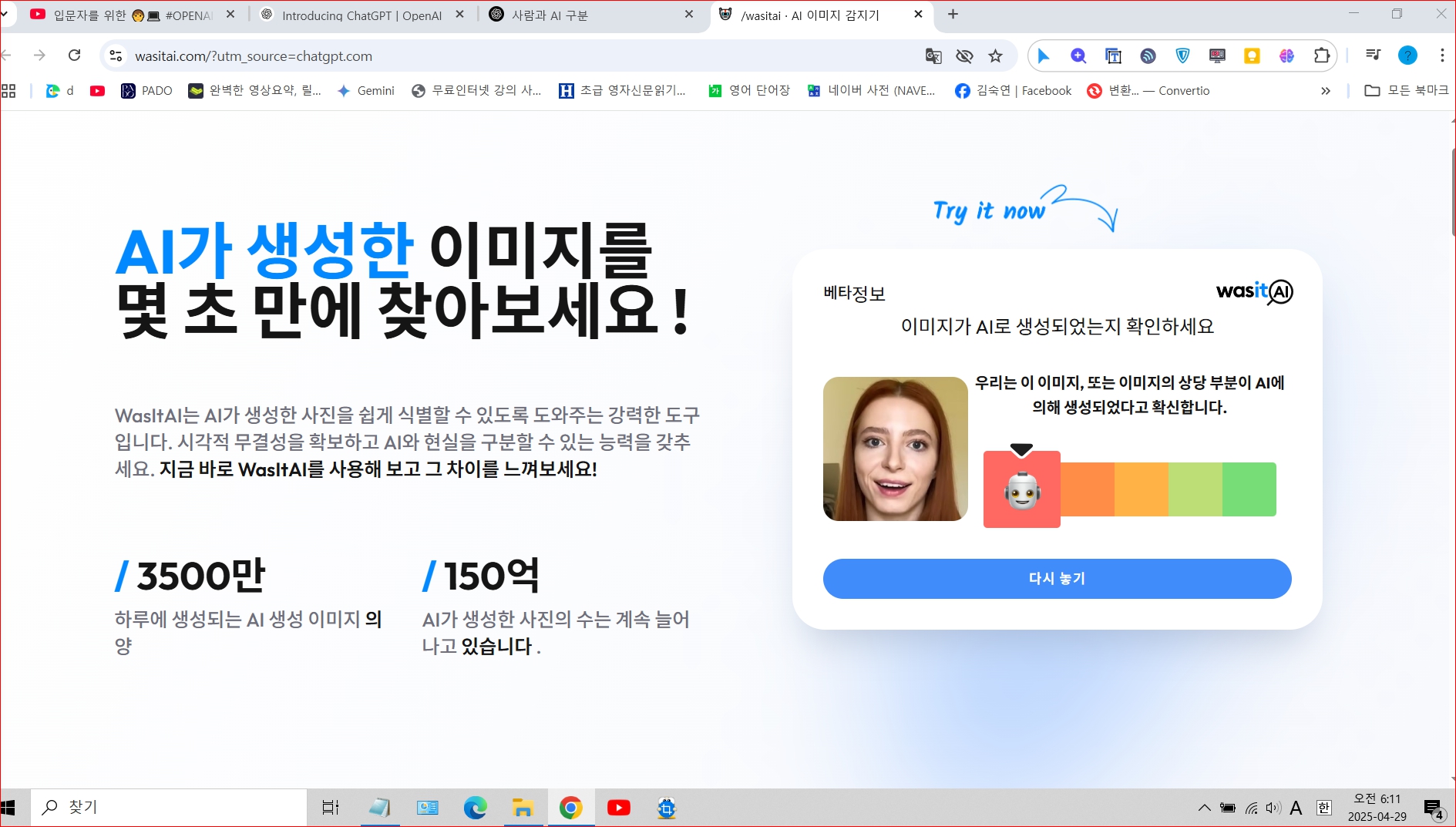1456x827 pixels.
Task: Click the crossed-eye tracking protection icon
Action: pyautogui.click(x=964, y=55)
